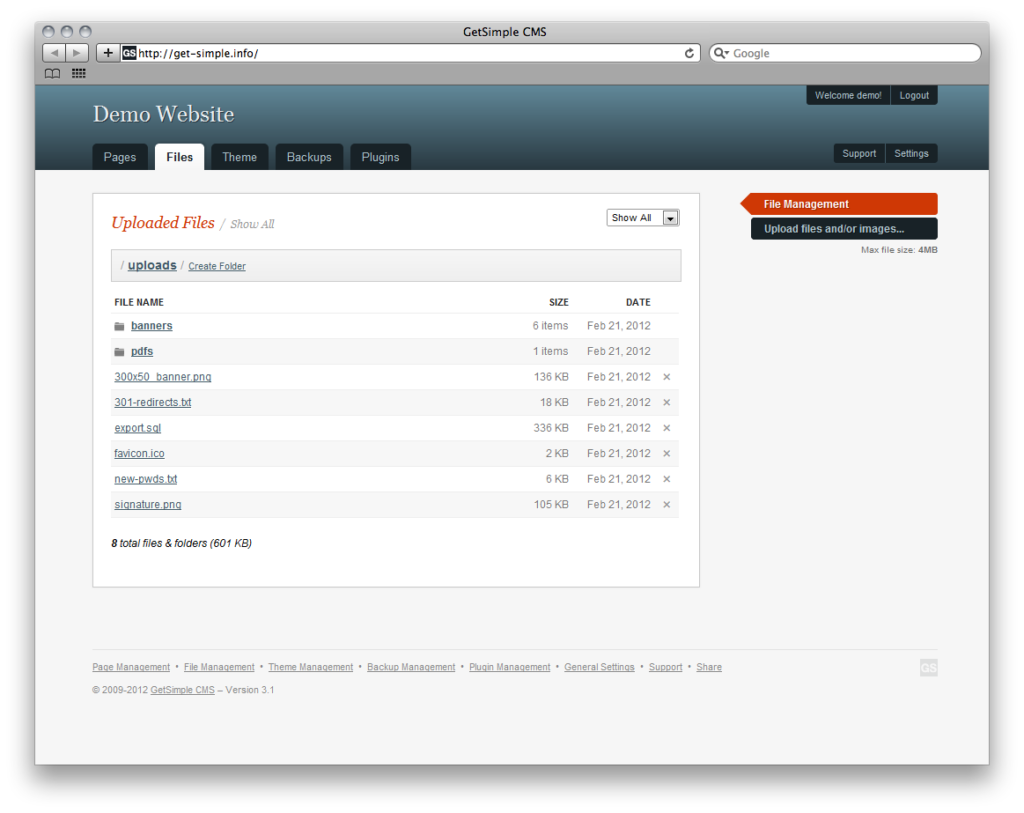1024x813 pixels.
Task: Open the Google search options dropdown
Action: coord(722,52)
